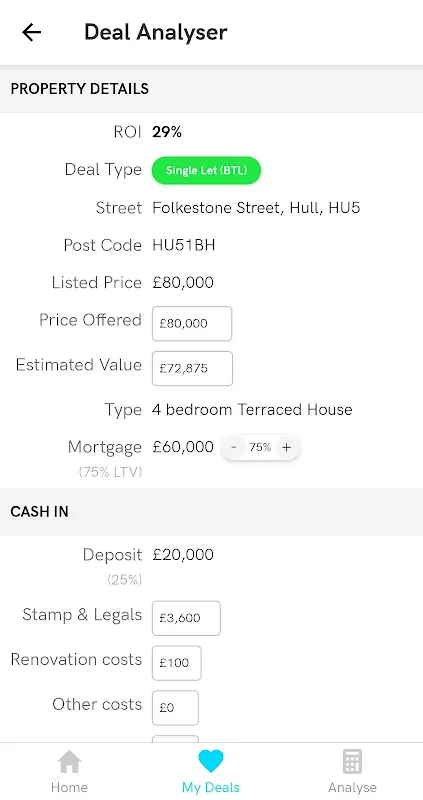This screenshot has width=423, height=800.
Task: Edit the Other costs field
Action: [175, 708]
